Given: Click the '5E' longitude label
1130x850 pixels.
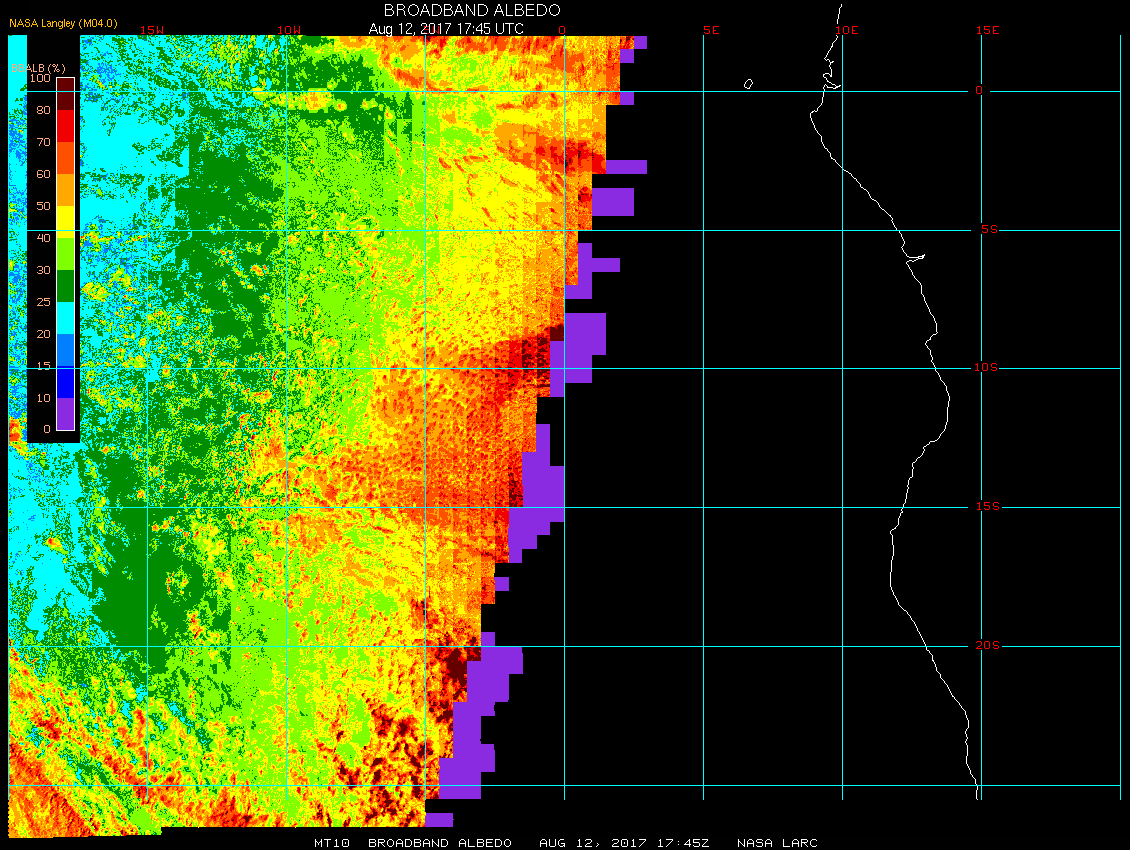Looking at the screenshot, I should (x=711, y=30).
